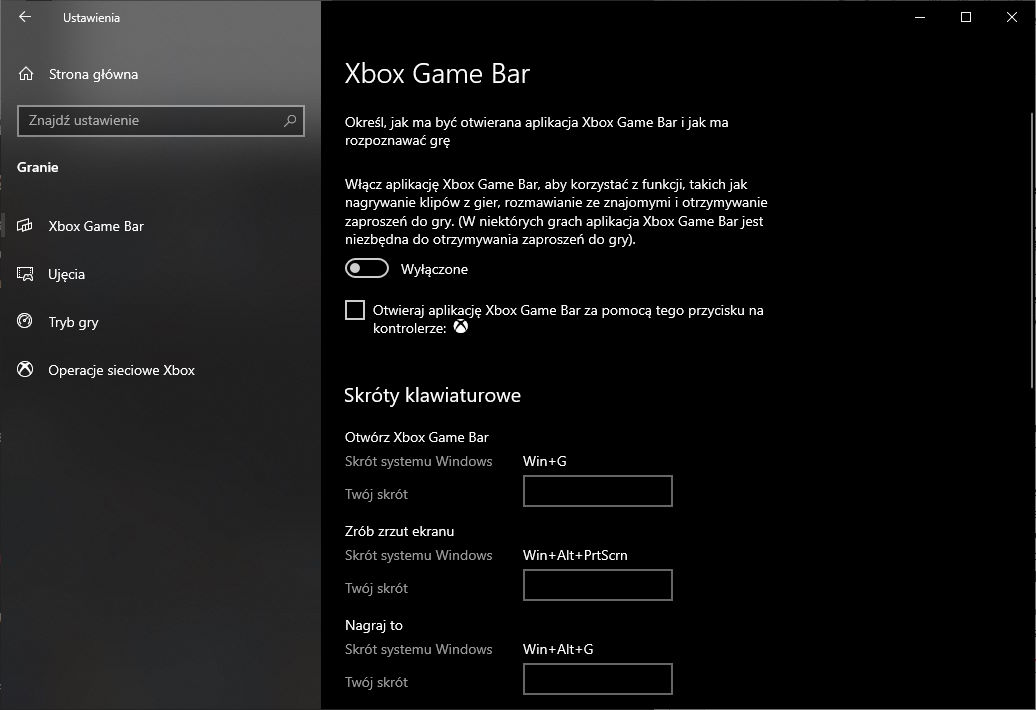Click the Xbox Game Bar sidebar icon
The width and height of the screenshot is (1036, 710).
point(26,226)
